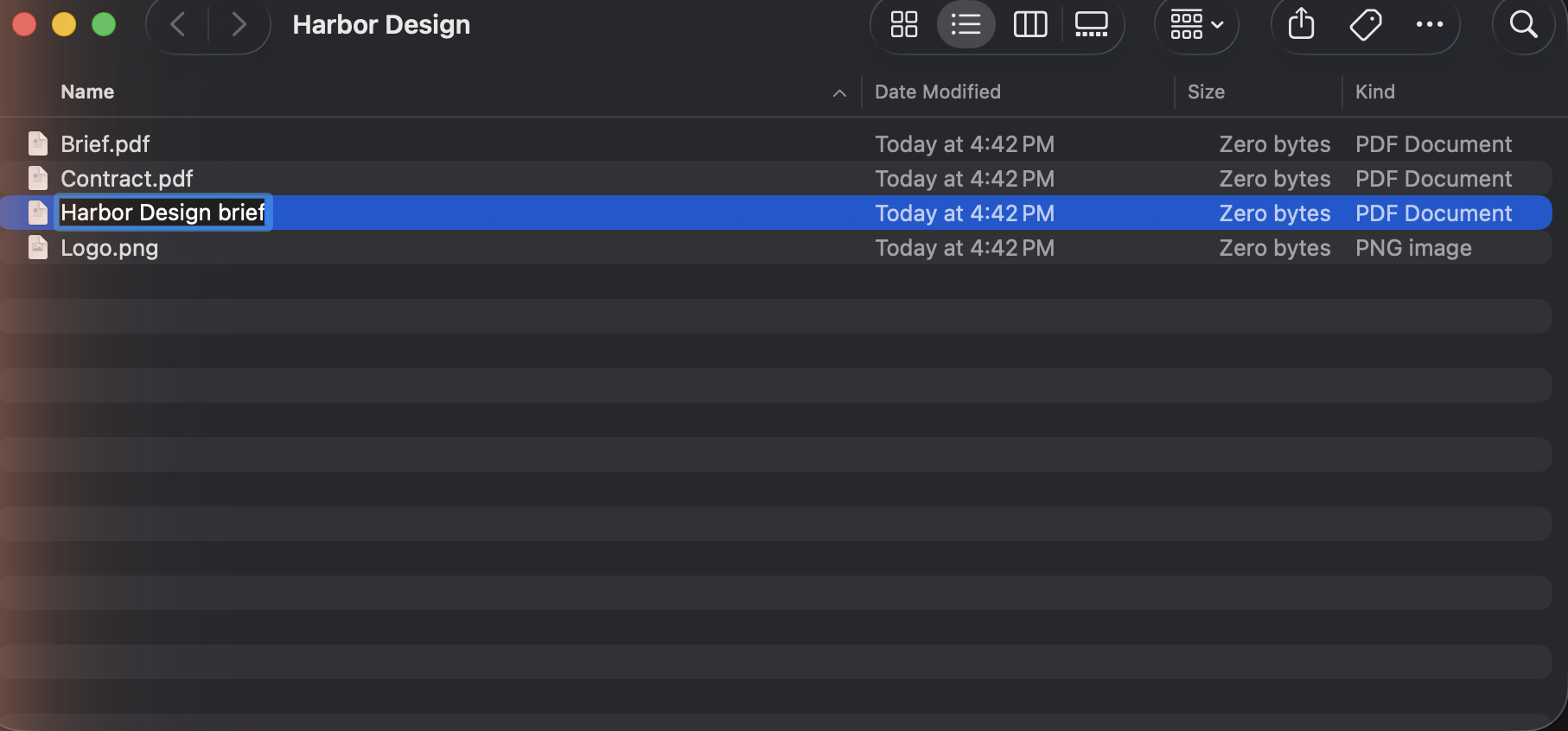Switch to icon grid view

coord(903,24)
